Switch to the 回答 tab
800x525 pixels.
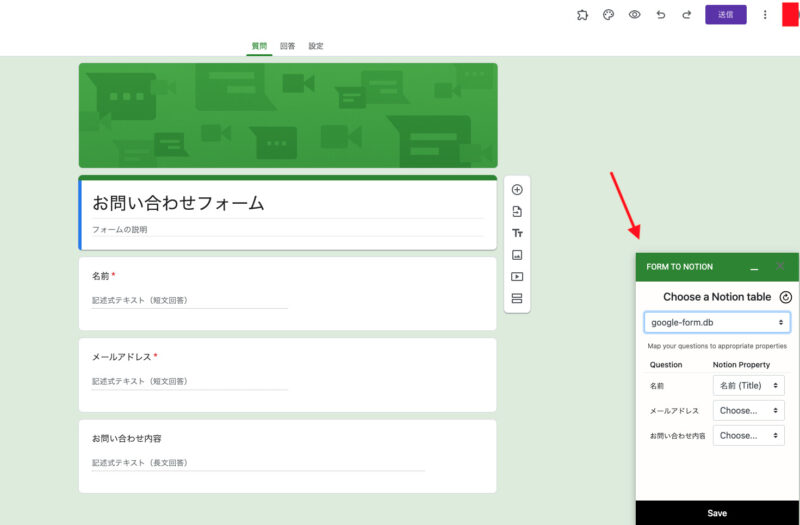pos(287,46)
